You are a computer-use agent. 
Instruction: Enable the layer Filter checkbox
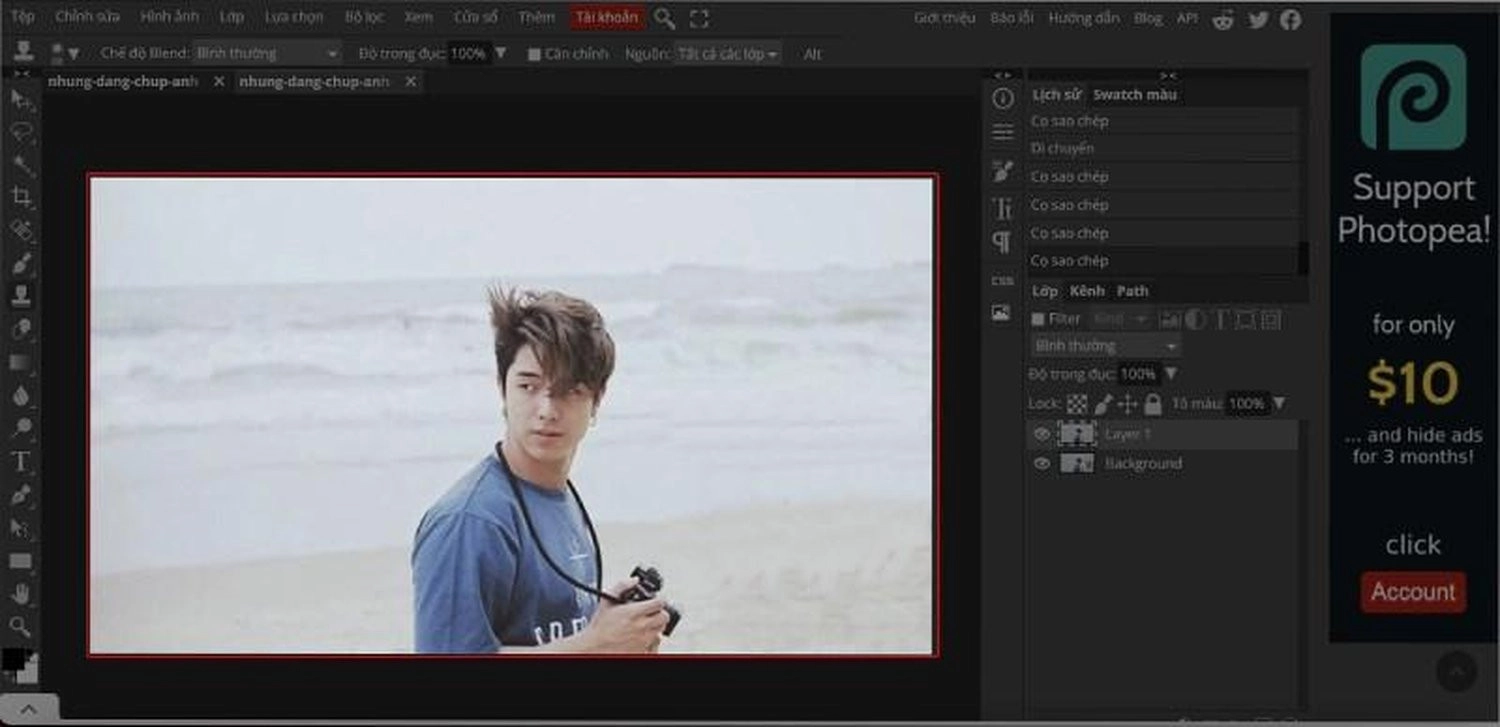point(1038,319)
